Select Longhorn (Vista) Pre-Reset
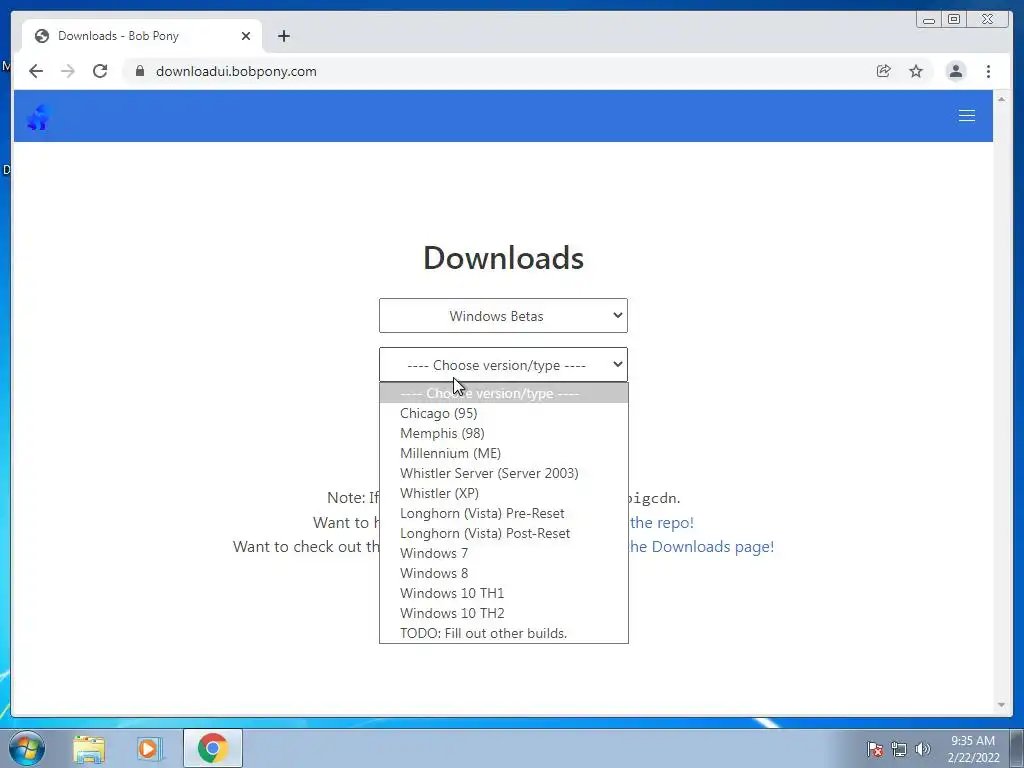The height and width of the screenshot is (768, 1024). [x=504, y=513]
